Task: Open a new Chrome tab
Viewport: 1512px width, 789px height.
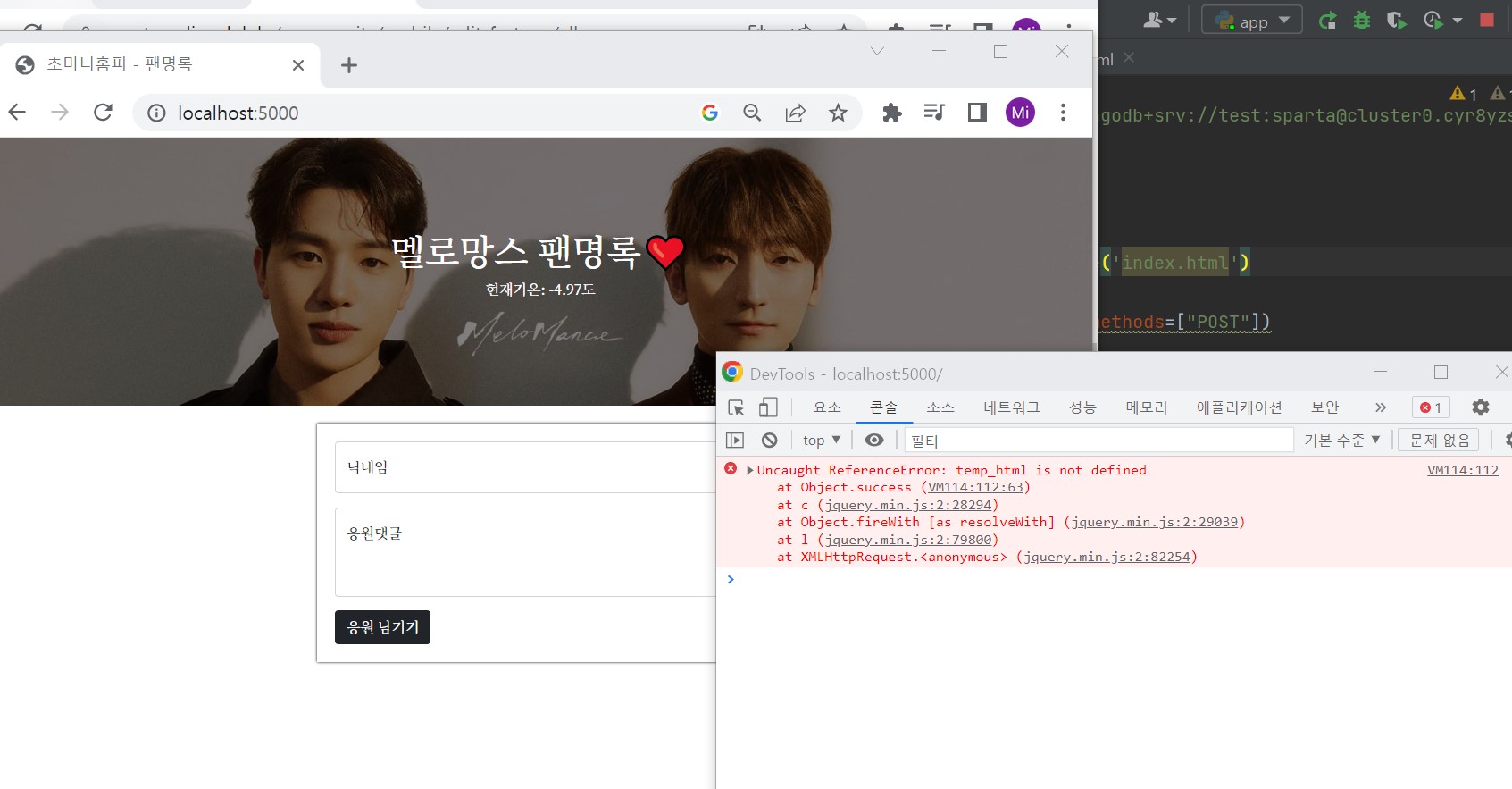Action: point(349,65)
